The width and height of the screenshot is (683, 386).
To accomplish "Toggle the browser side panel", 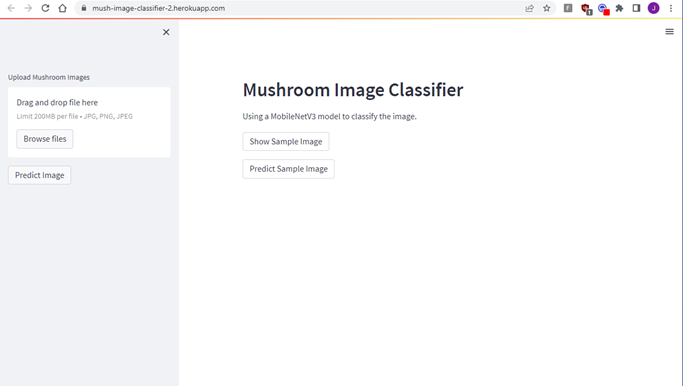I will point(636,8).
